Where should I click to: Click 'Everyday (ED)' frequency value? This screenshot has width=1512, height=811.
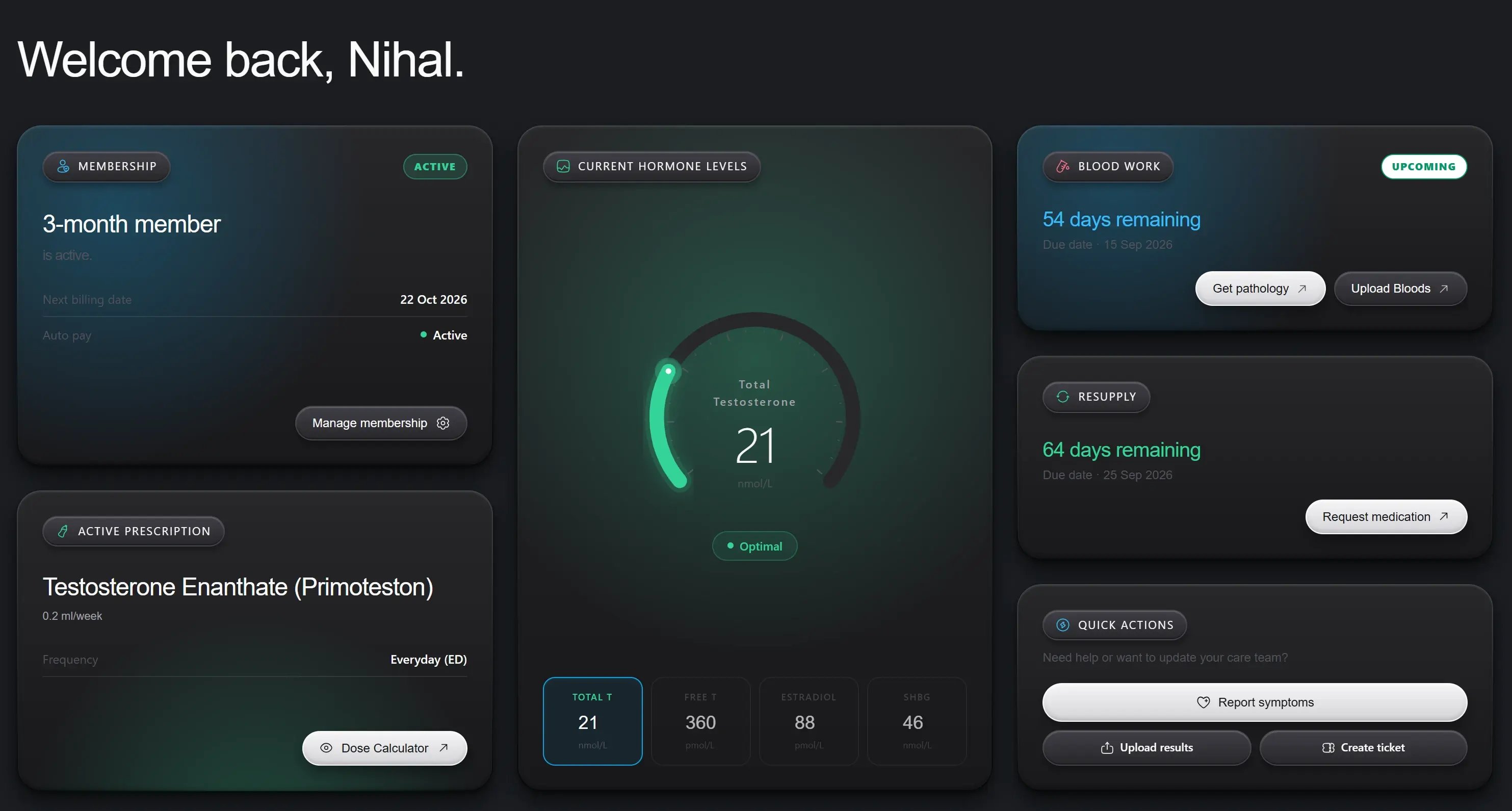pyautogui.click(x=429, y=660)
